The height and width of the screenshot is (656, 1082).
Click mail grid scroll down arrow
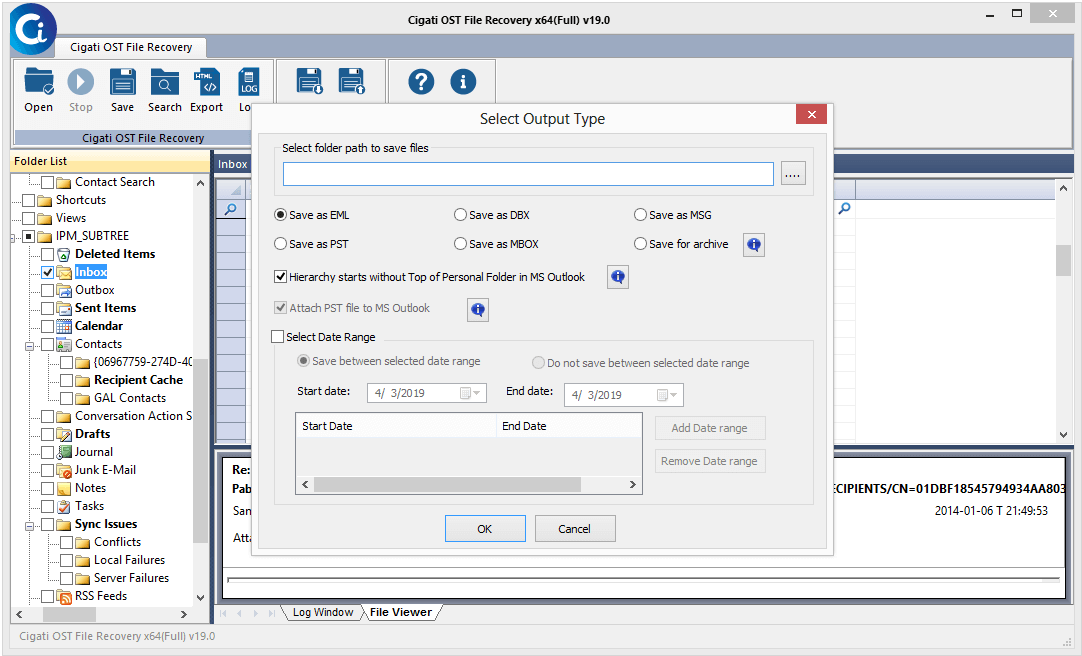[1063, 435]
